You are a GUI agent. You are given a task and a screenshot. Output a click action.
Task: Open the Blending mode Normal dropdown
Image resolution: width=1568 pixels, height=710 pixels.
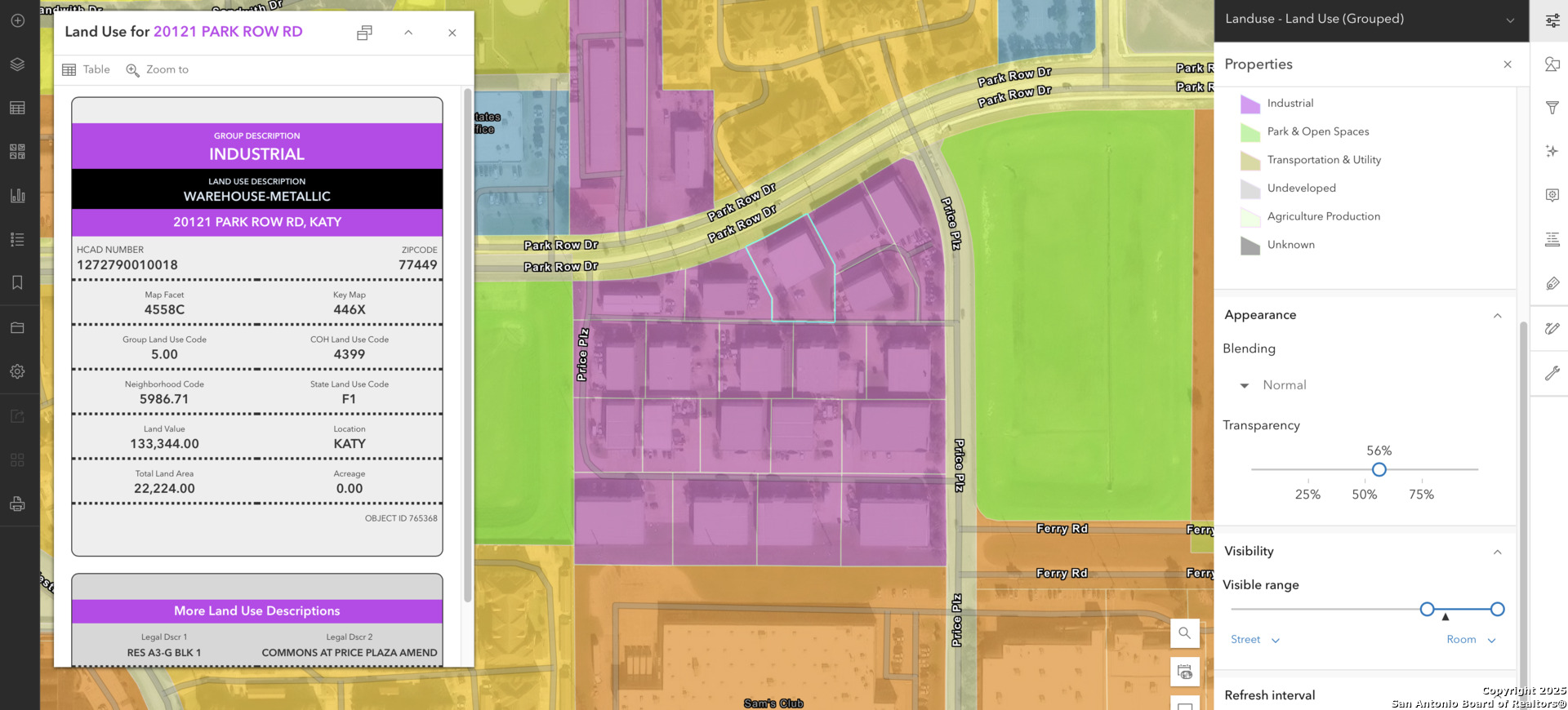(1274, 385)
